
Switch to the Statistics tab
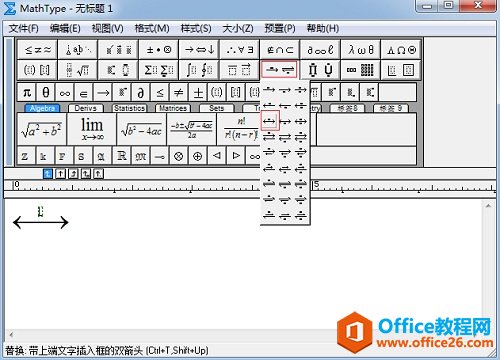(x=129, y=108)
